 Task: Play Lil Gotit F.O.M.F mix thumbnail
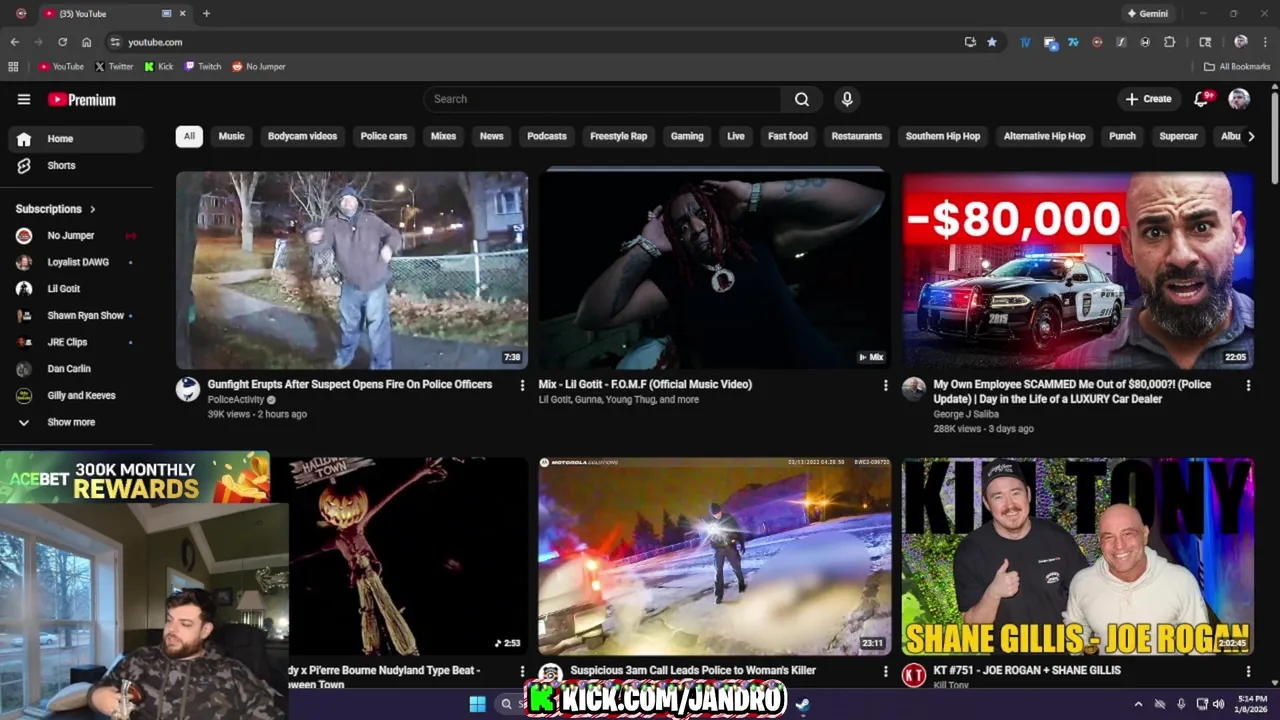pyautogui.click(x=714, y=270)
